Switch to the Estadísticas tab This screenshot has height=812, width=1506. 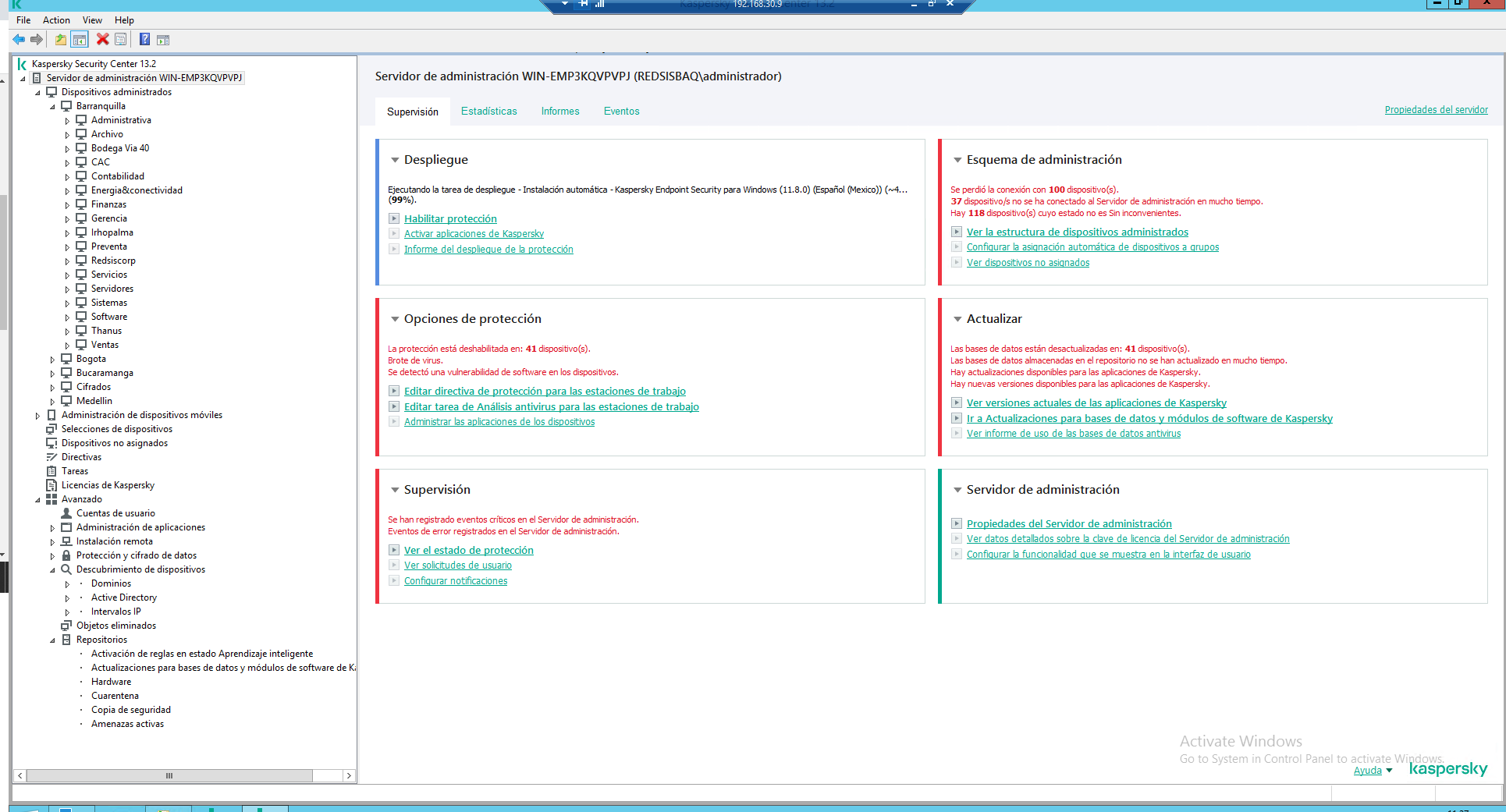[x=489, y=112]
